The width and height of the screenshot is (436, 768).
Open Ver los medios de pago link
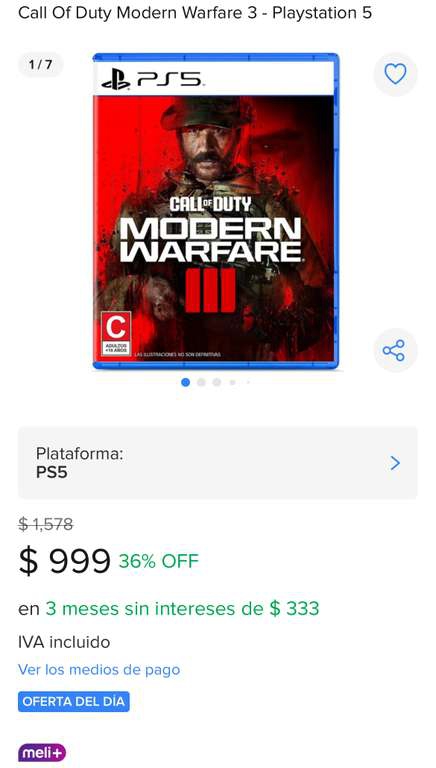[99, 670]
